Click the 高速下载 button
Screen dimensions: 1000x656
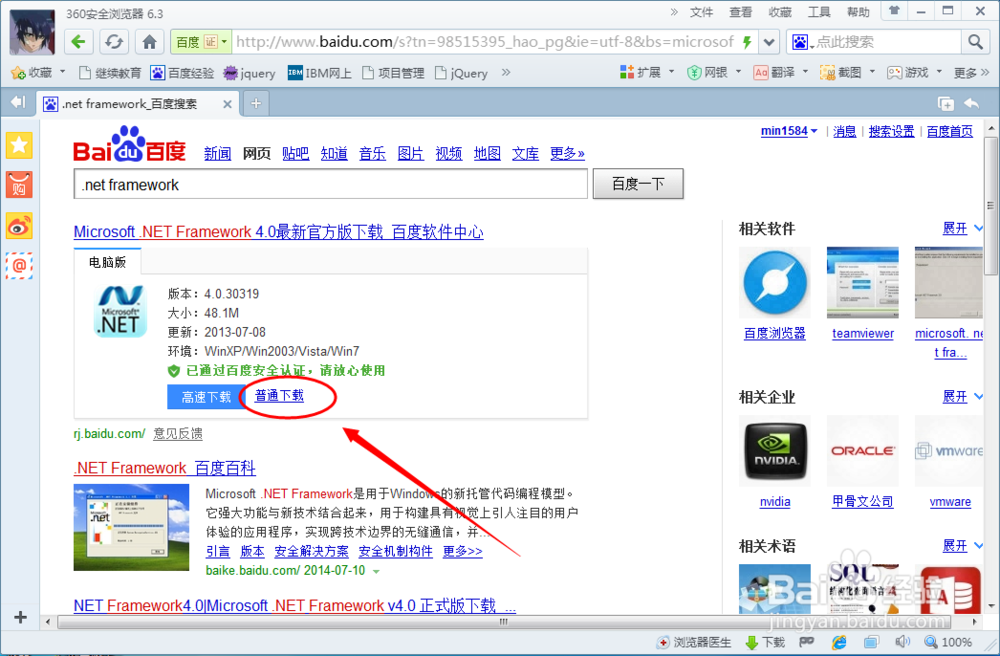(x=206, y=397)
